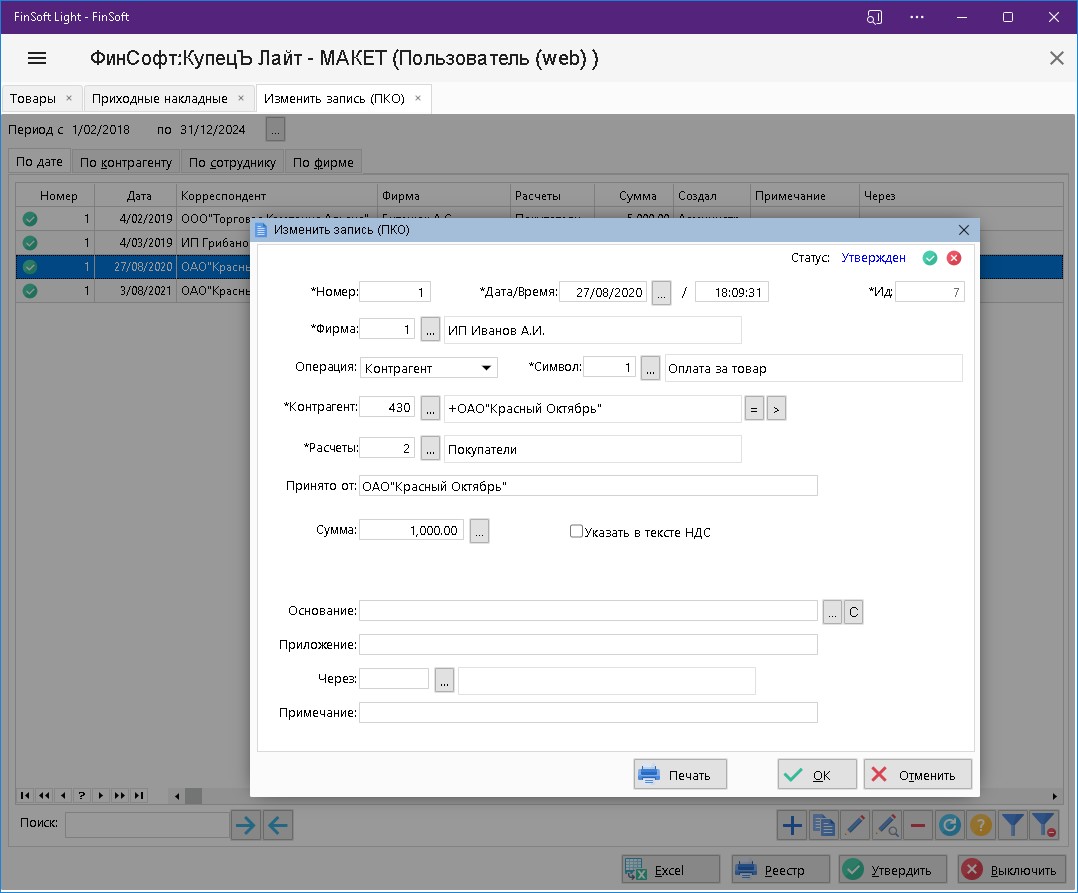Click the red reject status icon
Viewport: 1078px width, 893px height.
pyautogui.click(x=954, y=258)
